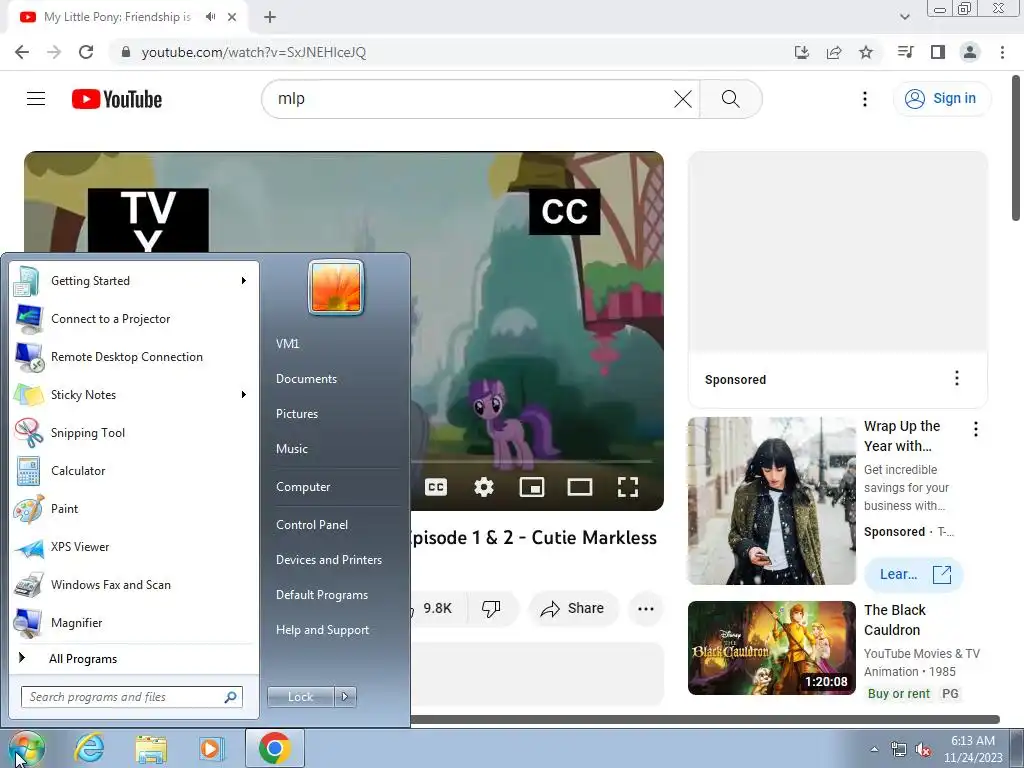Screen dimensions: 1024x768
Task: Open XPS Viewer
Action: pyautogui.click(x=135, y=547)
